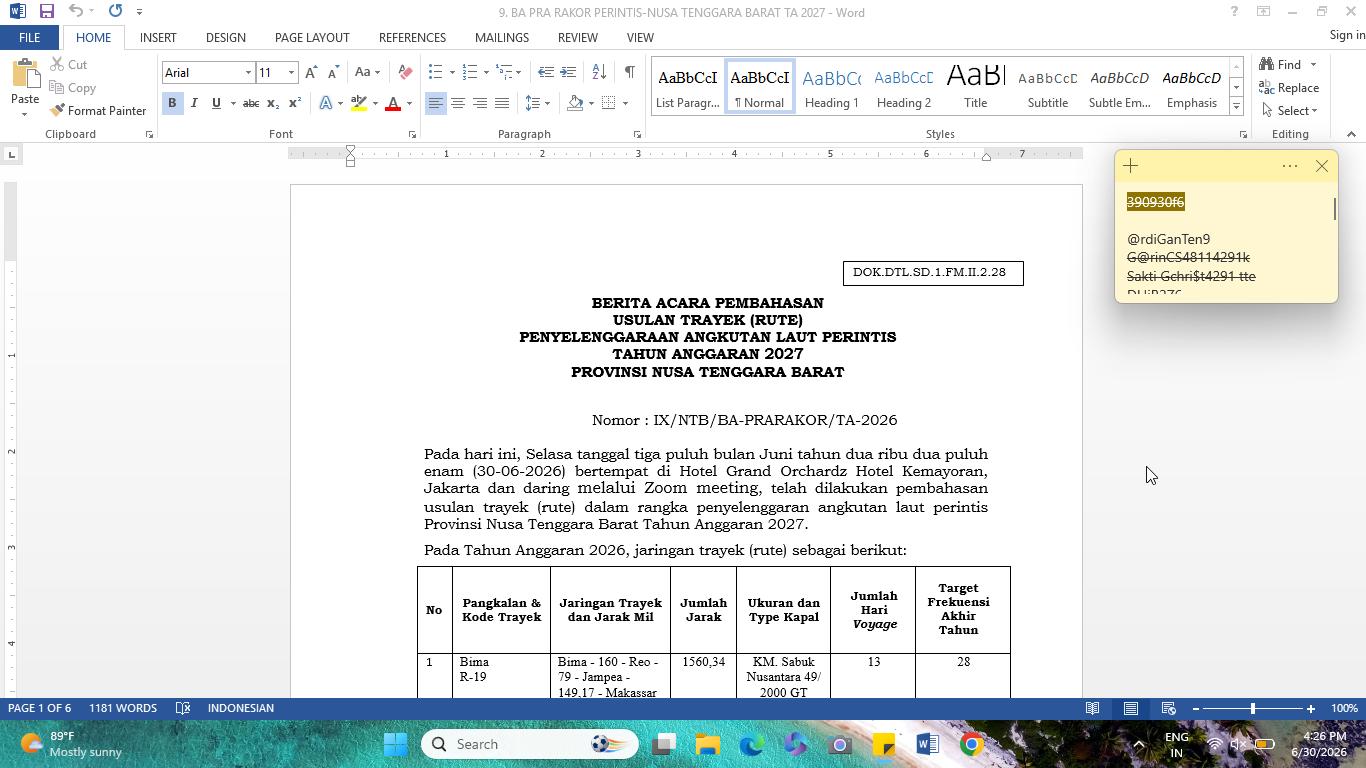The image size is (1366, 768).
Task: Click Replace in Editing group
Action: (1289, 88)
